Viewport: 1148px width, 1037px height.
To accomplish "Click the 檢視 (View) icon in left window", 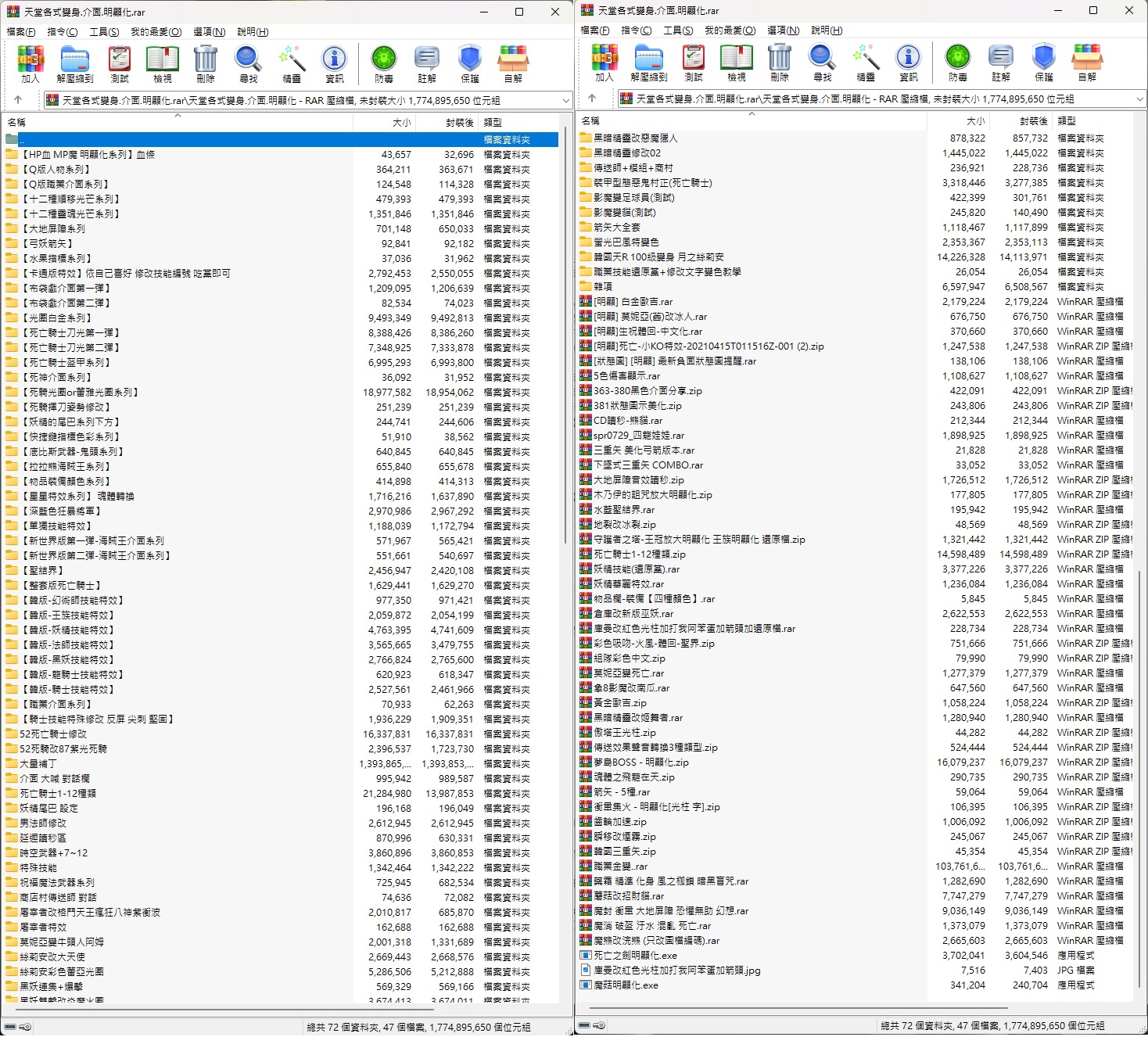I will click(163, 64).
